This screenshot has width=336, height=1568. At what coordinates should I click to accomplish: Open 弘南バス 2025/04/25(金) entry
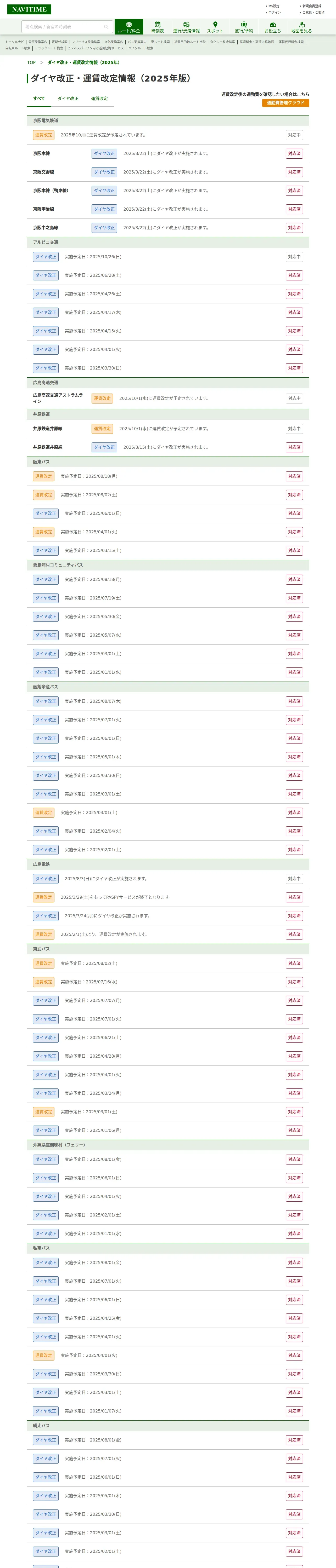[168, 1318]
